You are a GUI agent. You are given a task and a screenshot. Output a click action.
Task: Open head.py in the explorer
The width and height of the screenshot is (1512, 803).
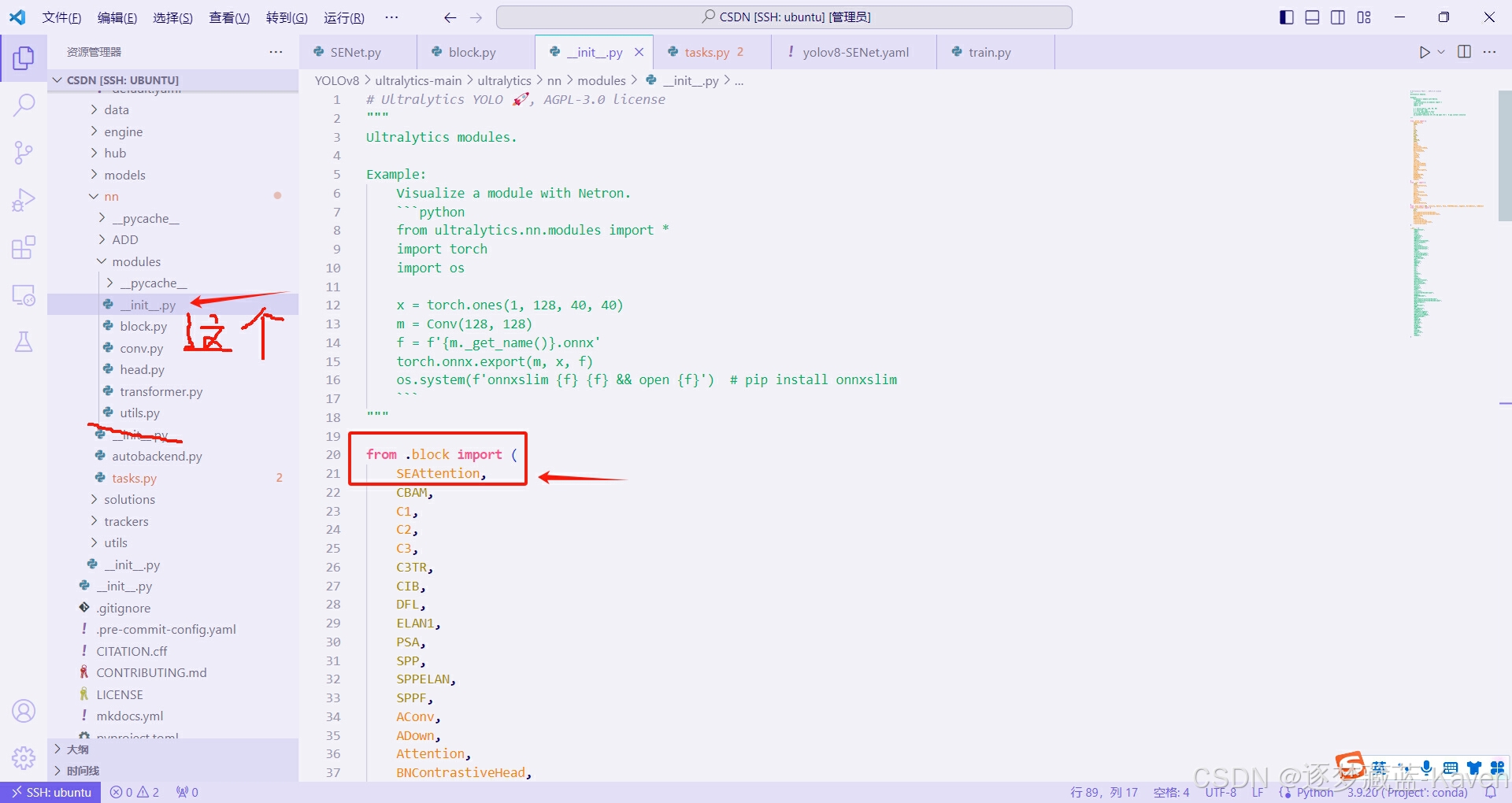point(172,369)
